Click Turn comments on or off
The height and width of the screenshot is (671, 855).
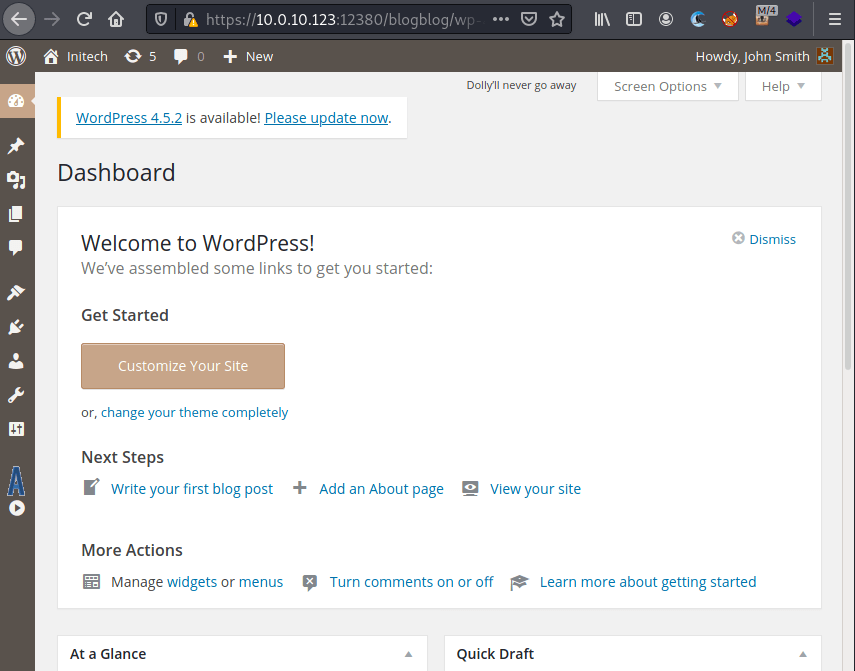(x=411, y=582)
